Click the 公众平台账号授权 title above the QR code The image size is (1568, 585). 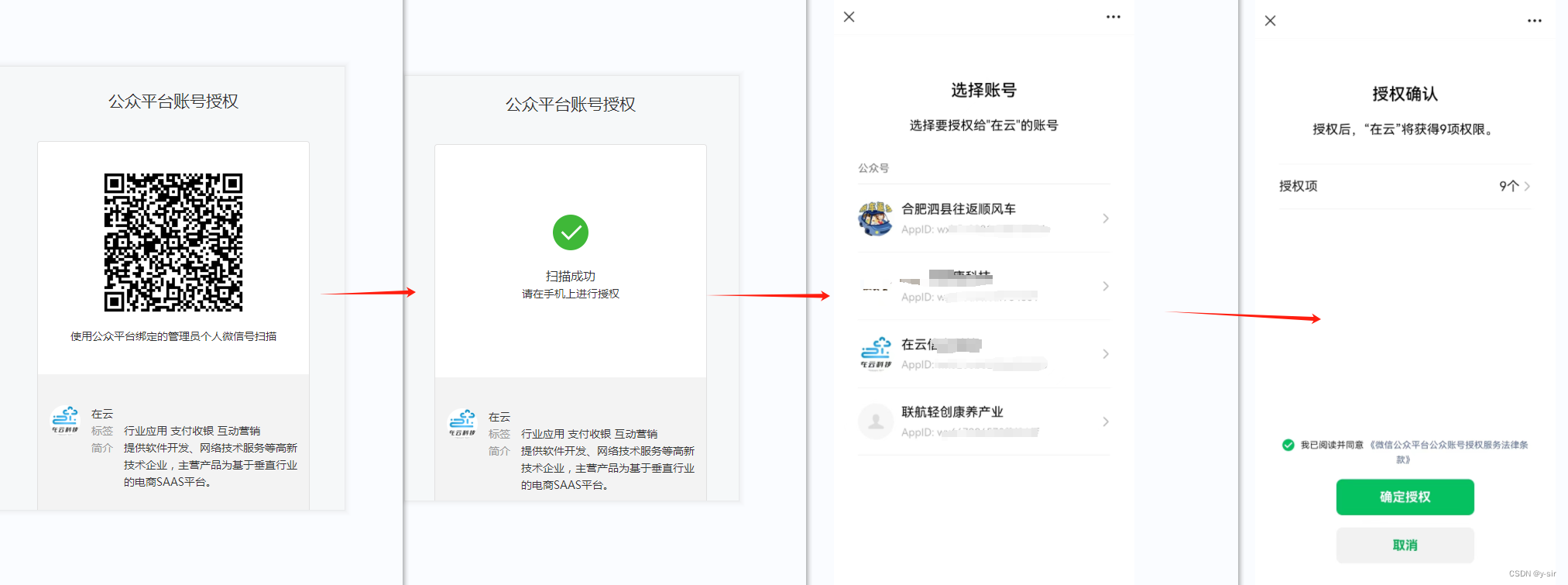pyautogui.click(x=173, y=102)
